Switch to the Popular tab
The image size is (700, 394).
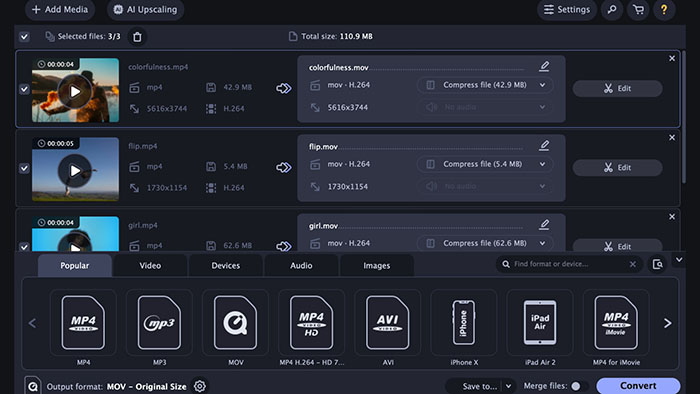(75, 265)
